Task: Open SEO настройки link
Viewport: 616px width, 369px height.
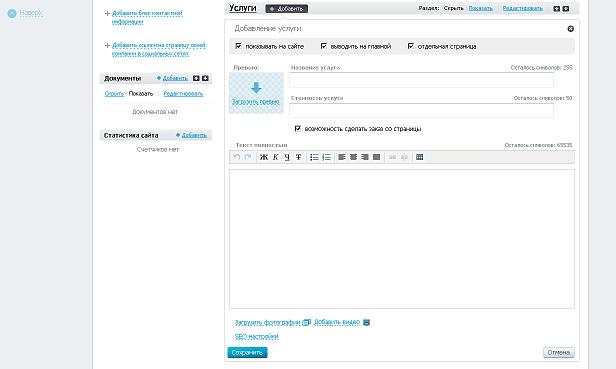Action: [x=257, y=336]
